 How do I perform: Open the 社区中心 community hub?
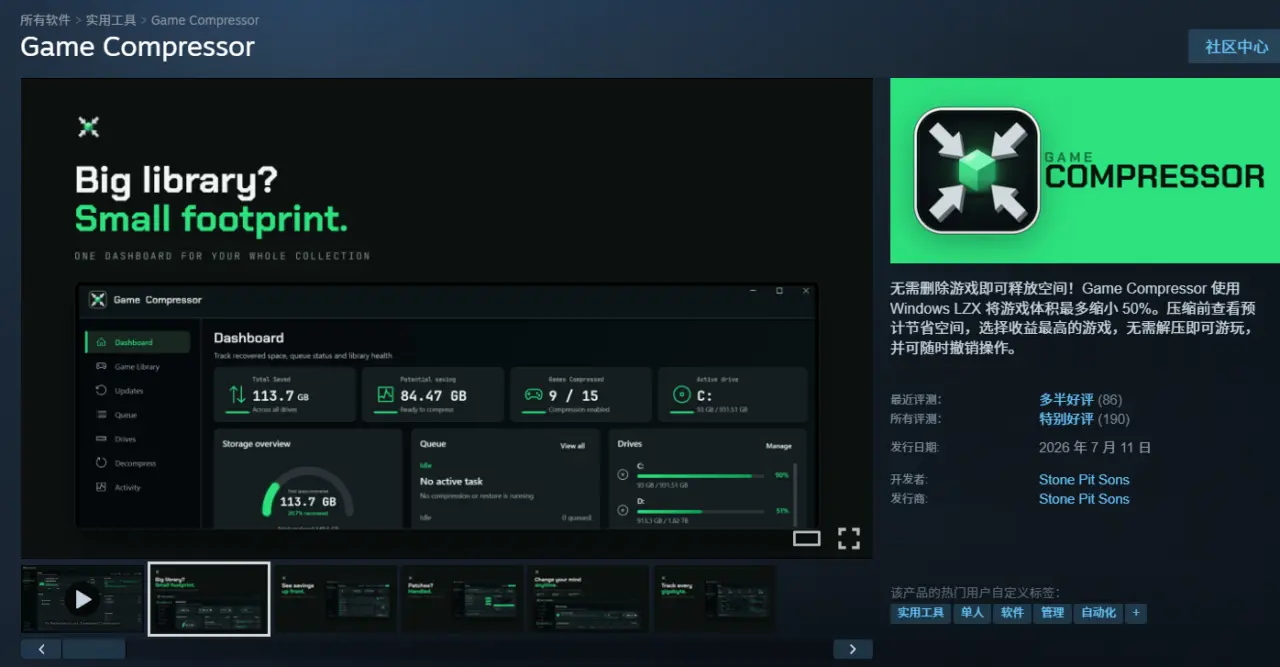pos(1236,47)
